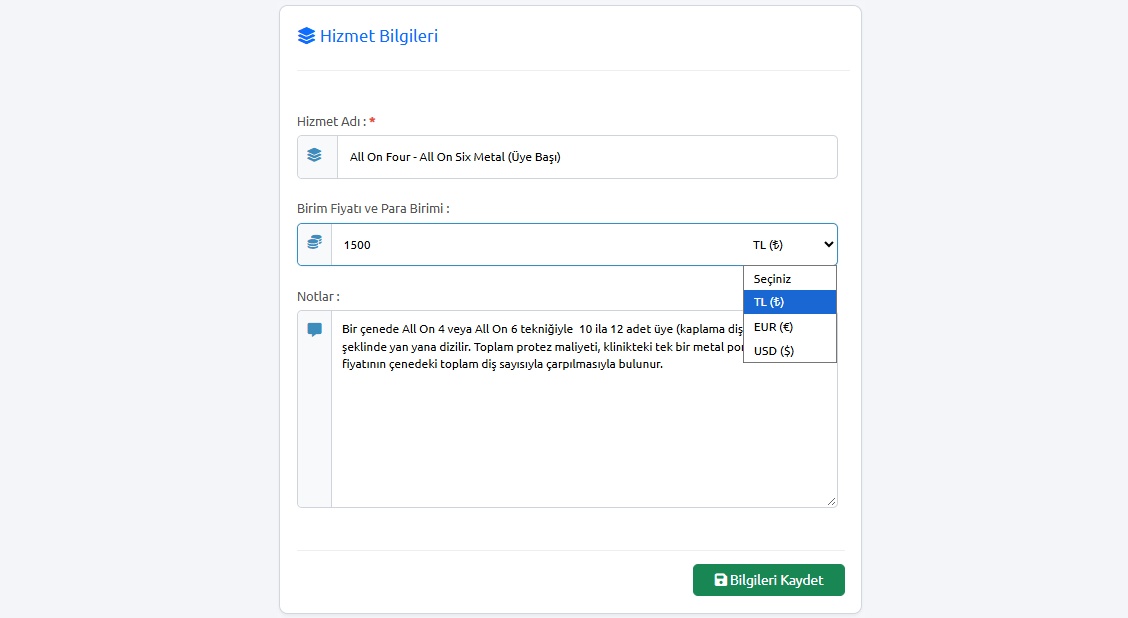Click the comment bubble icon in Notlar
This screenshot has width=1128, height=618.
point(314,330)
